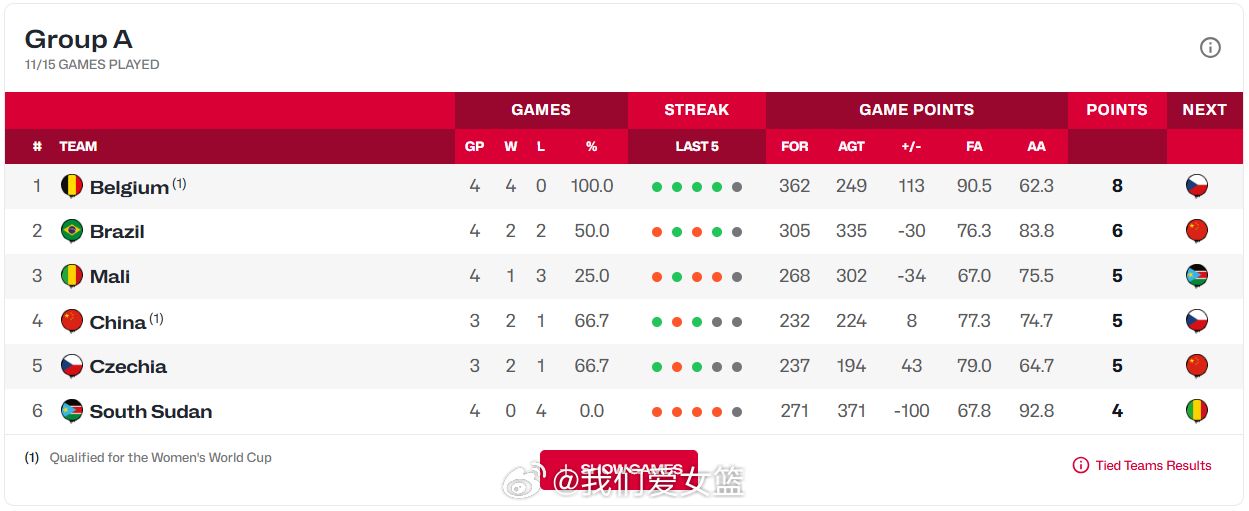Click the GAME POINTS column group header

tap(916, 110)
